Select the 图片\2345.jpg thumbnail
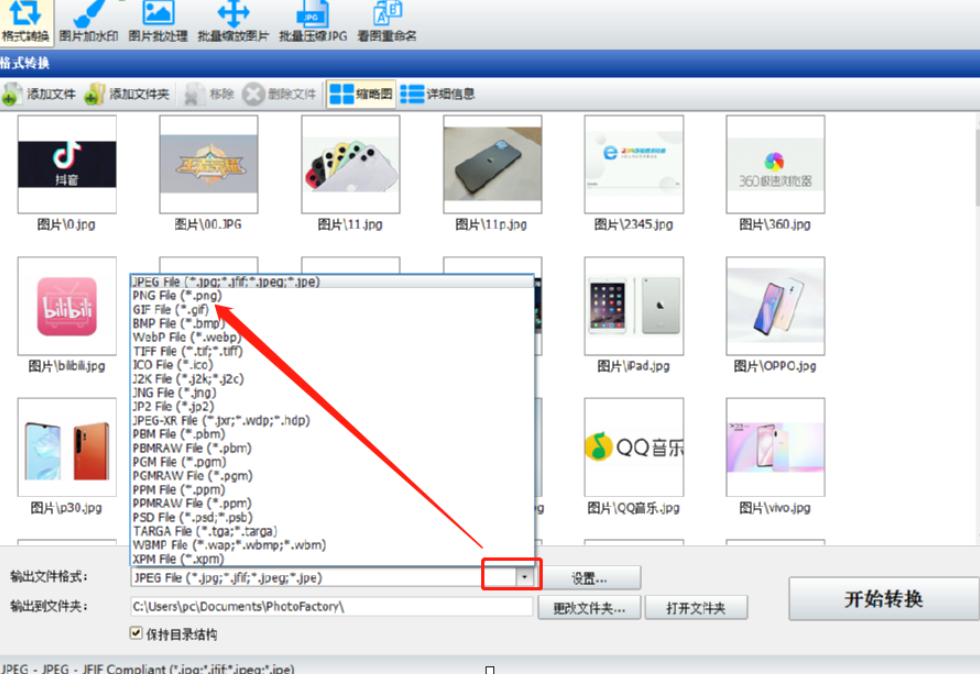980x674 pixels. pos(634,164)
